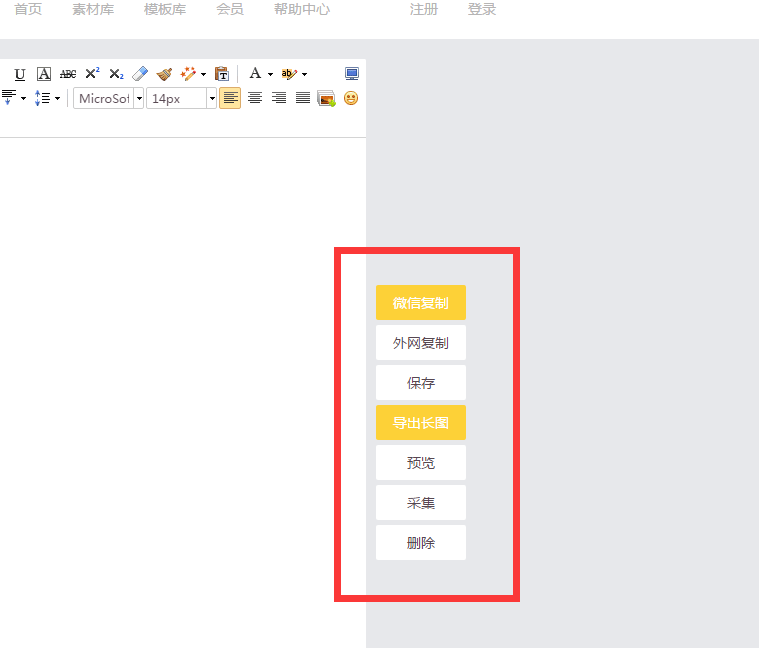Image resolution: width=759 pixels, height=648 pixels.
Task: Click the paste as plain text icon
Action: pyautogui.click(x=222, y=74)
